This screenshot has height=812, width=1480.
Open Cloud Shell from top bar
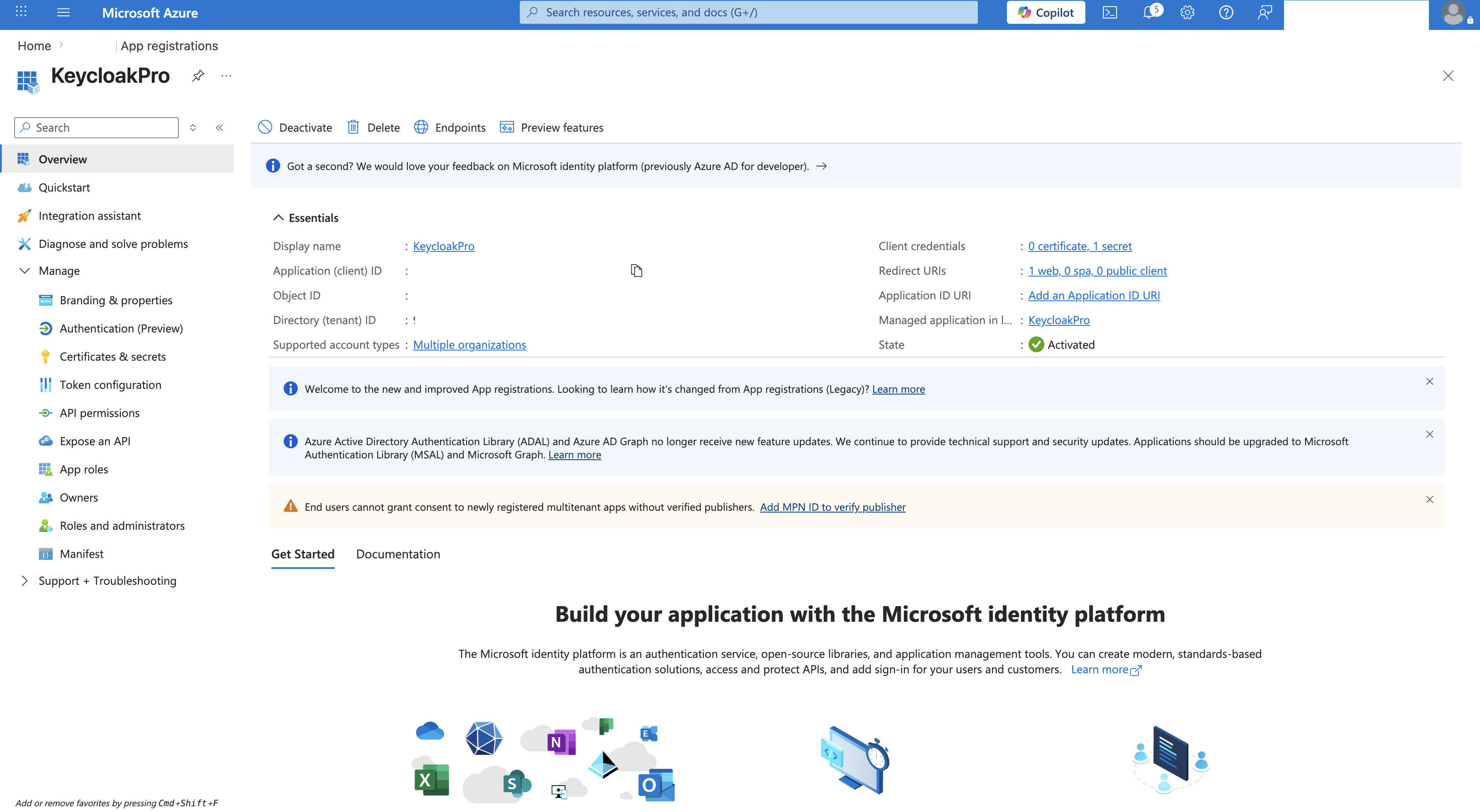1110,12
